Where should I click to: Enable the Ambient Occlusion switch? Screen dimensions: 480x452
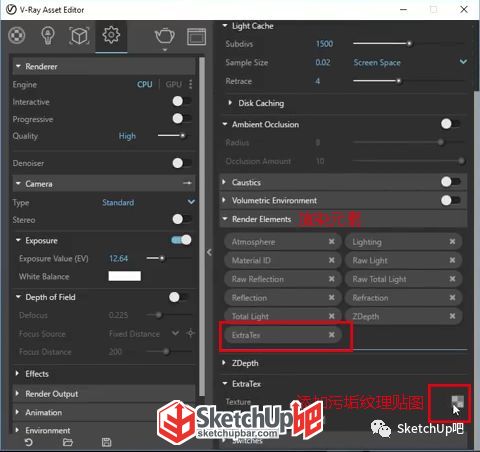[451, 124]
